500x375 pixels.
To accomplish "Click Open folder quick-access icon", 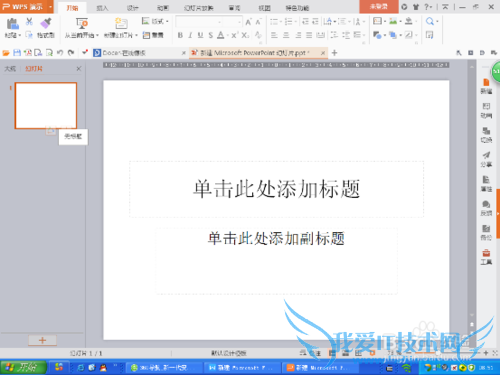I will click(x=6, y=53).
